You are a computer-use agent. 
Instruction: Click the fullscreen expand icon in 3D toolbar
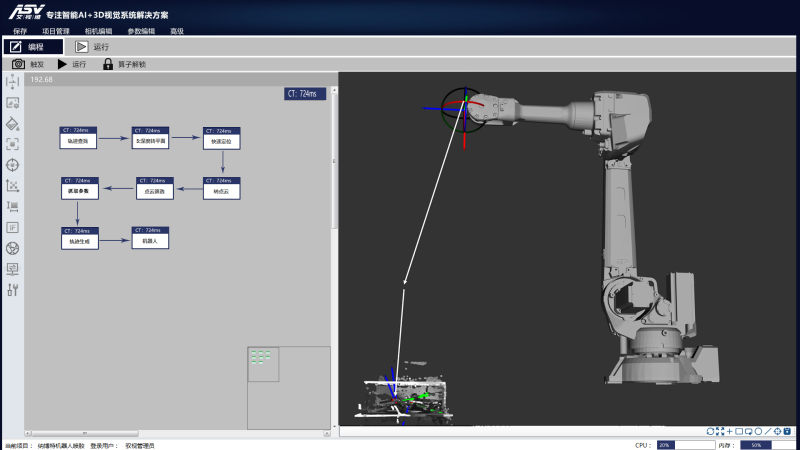coord(720,431)
